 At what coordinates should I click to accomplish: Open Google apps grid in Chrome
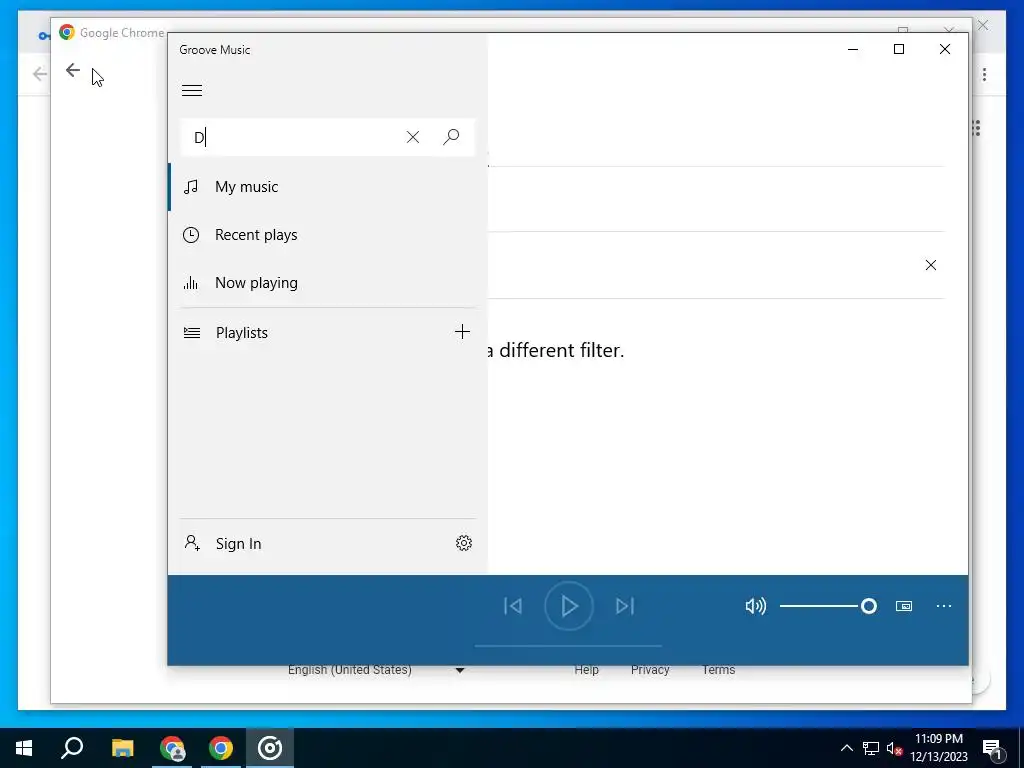point(977,128)
